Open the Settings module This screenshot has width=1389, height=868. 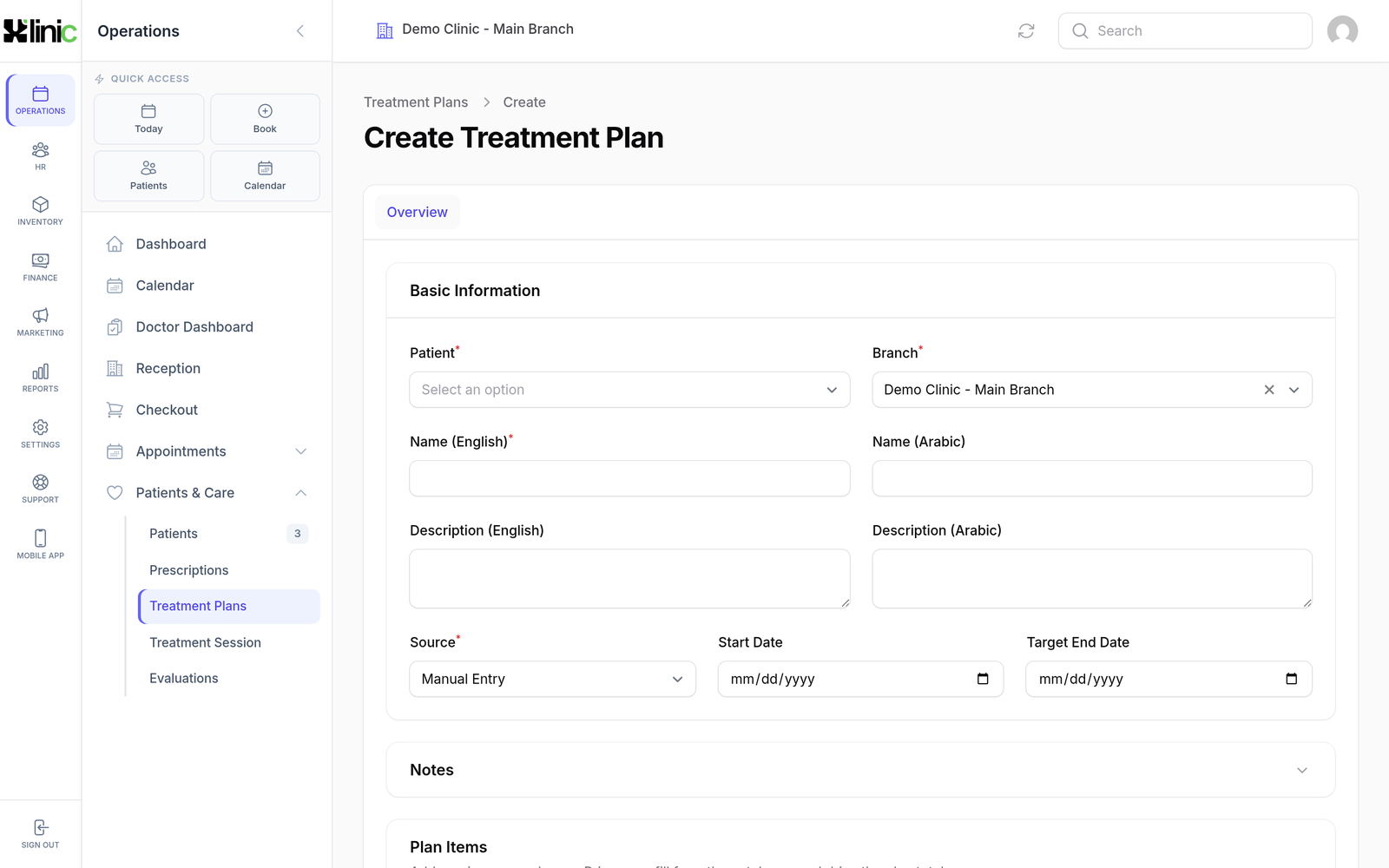(x=41, y=433)
